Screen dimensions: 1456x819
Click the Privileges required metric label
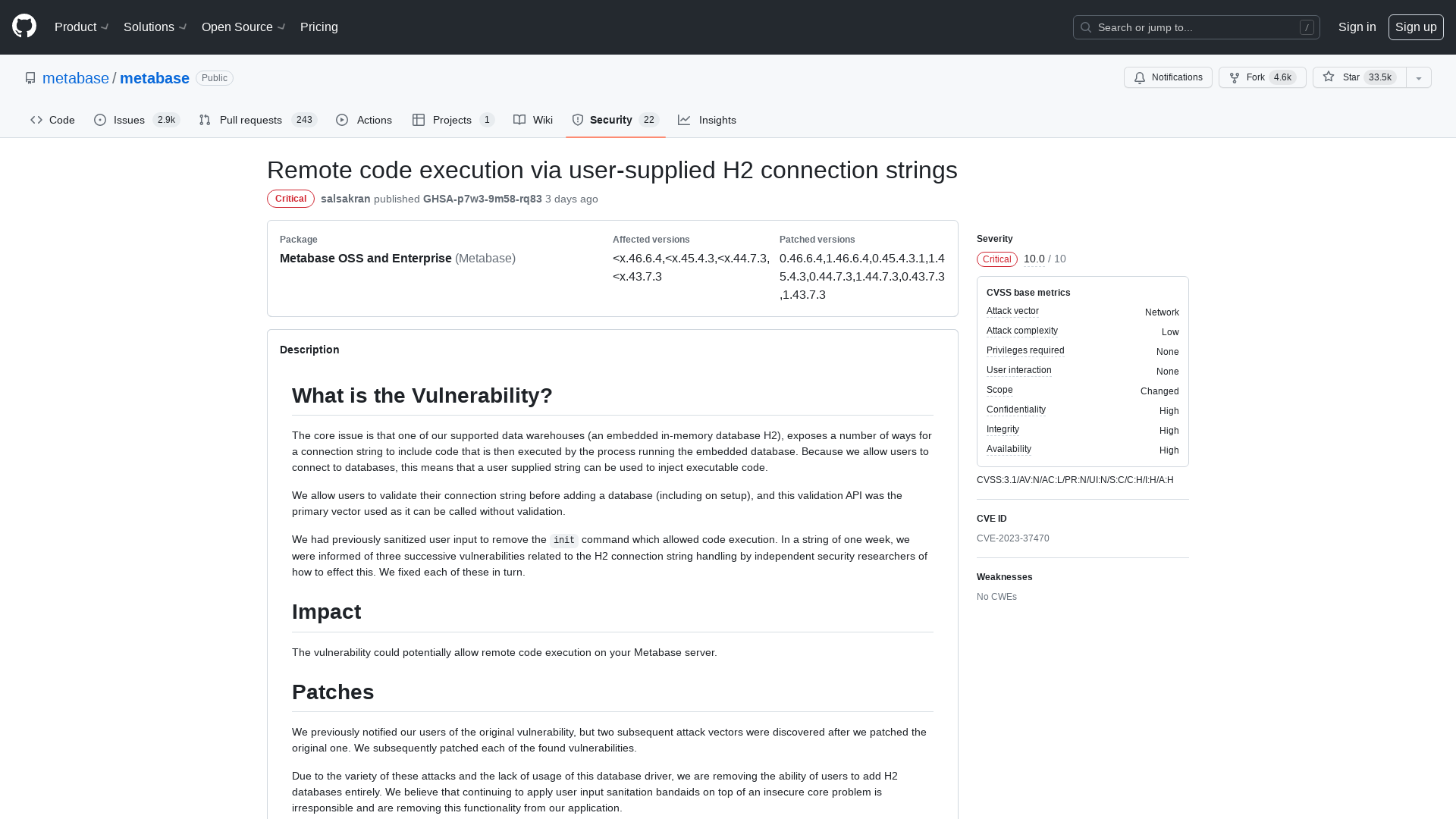tap(1025, 350)
